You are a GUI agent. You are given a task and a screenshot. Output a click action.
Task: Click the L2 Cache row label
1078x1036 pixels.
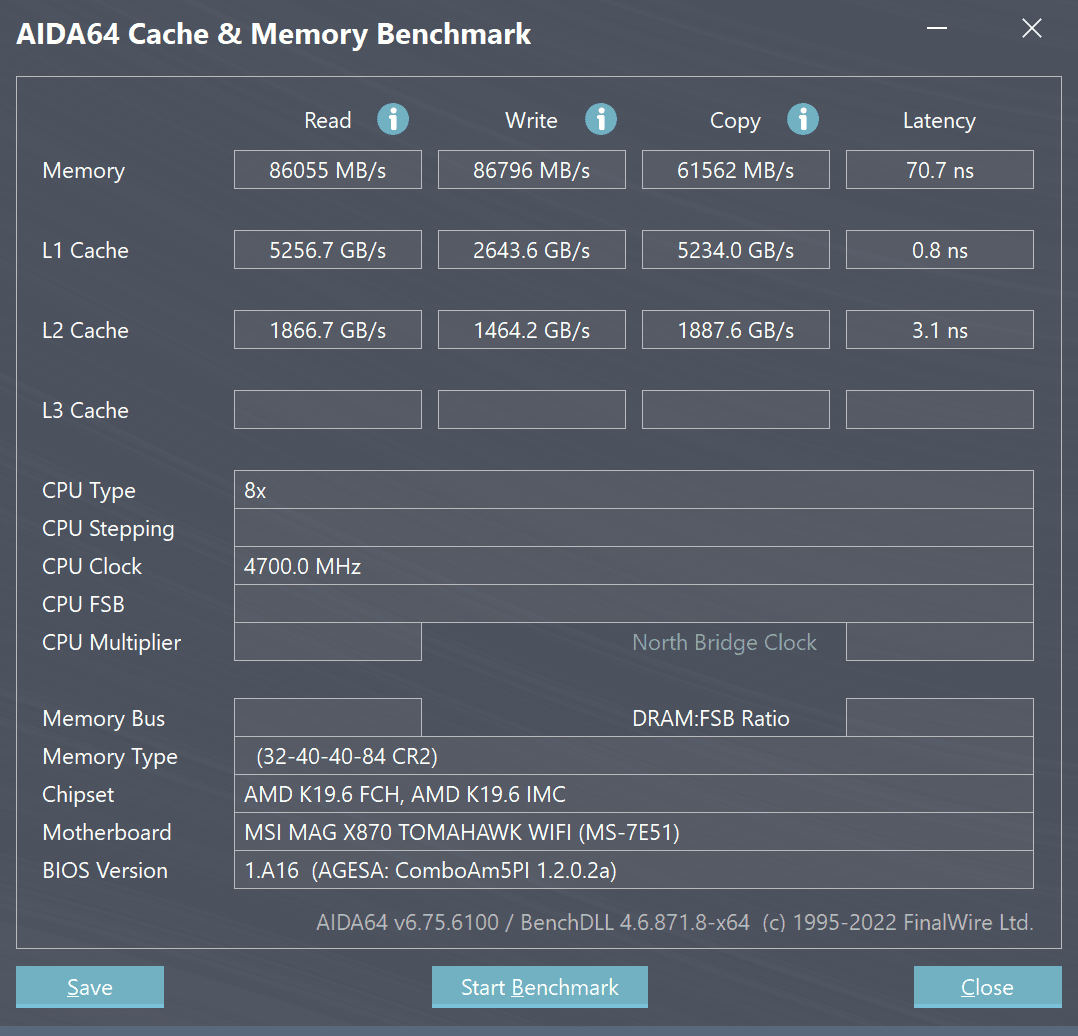click(85, 331)
